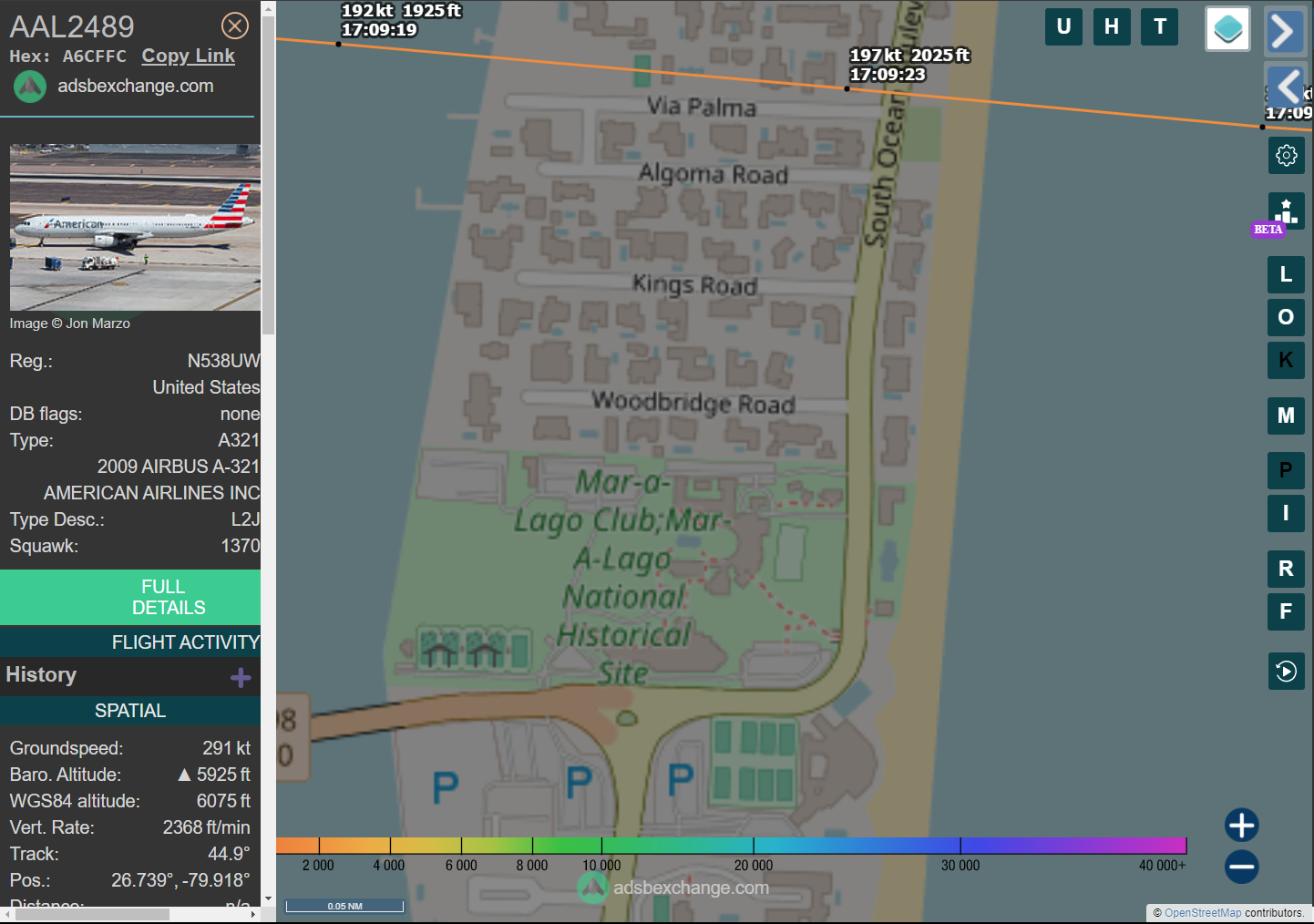The height and width of the screenshot is (924, 1314).
Task: Click the registration N538UW value
Action: [223, 361]
